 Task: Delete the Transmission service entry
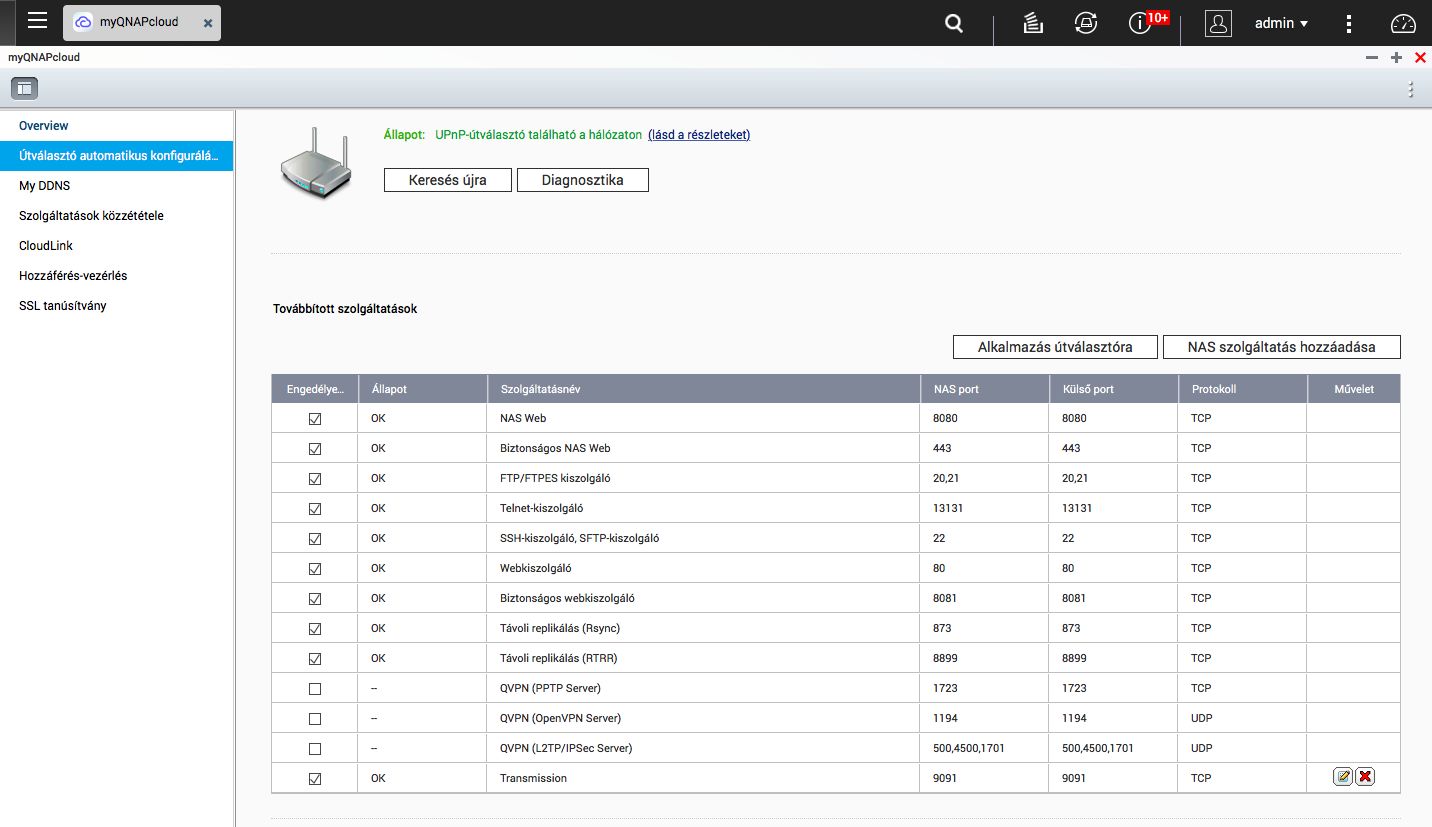pyautogui.click(x=1365, y=777)
